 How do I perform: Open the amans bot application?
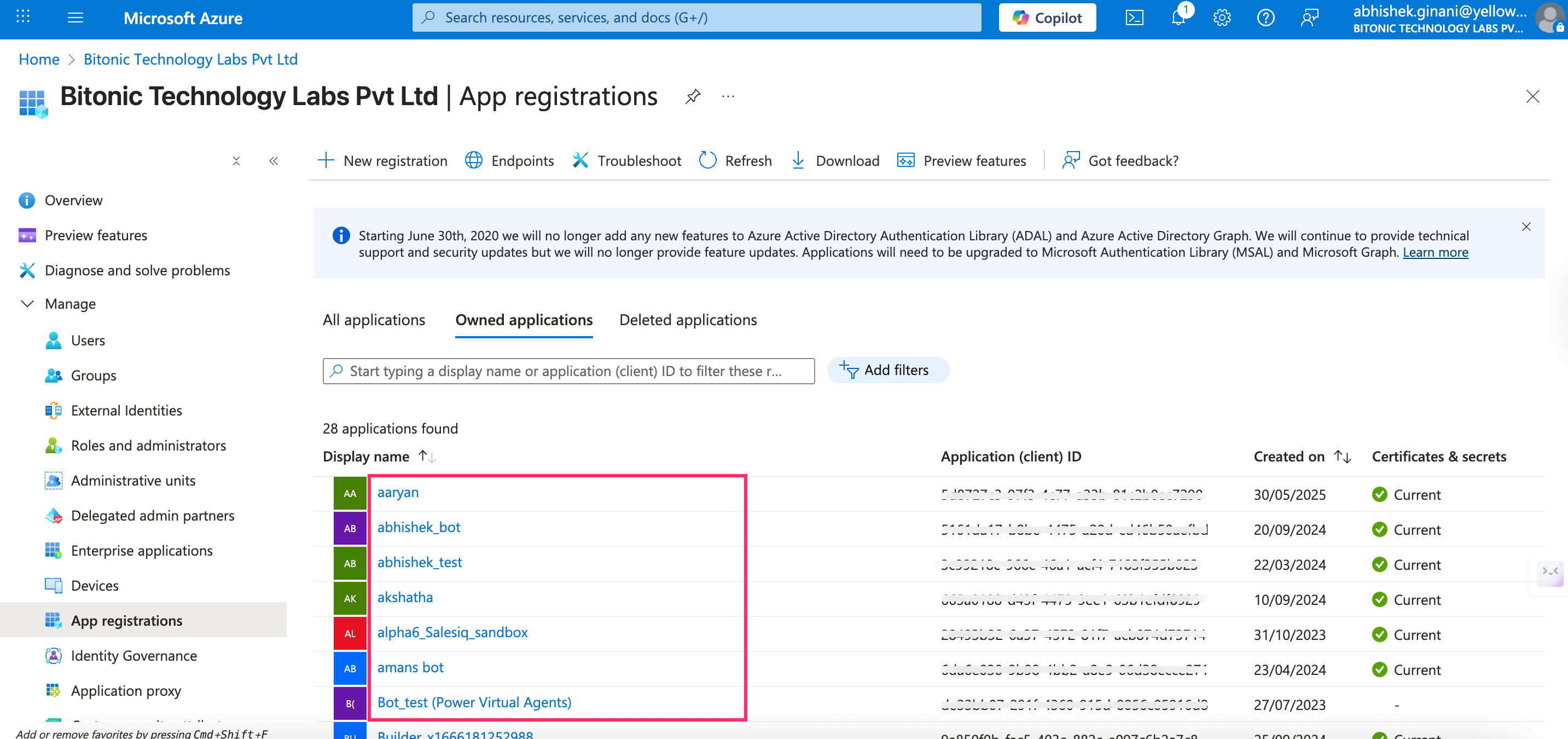[x=410, y=667]
